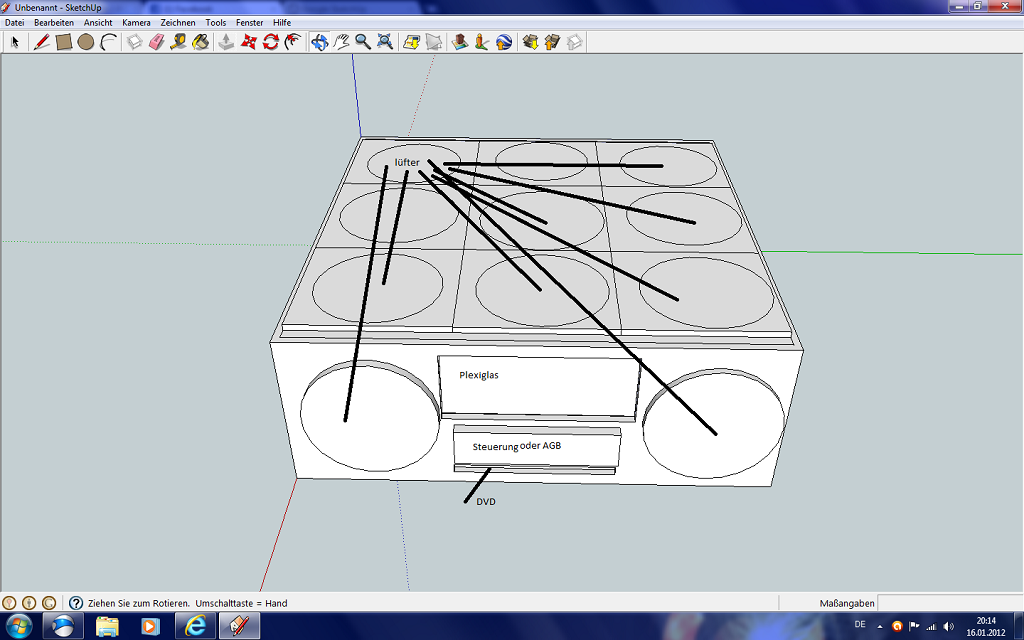This screenshot has width=1024, height=640.
Task: Open the Zeichnen menu
Action: (x=177, y=22)
